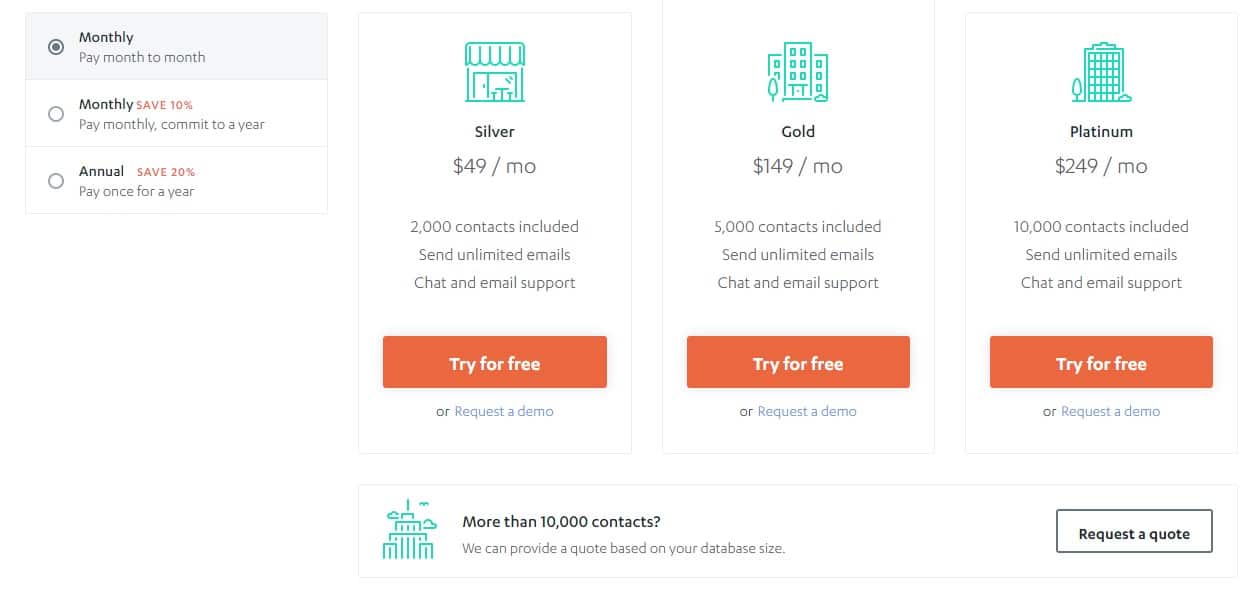Start the Silver plan free trial
Viewport: 1245px width, 589px height.
click(x=495, y=362)
